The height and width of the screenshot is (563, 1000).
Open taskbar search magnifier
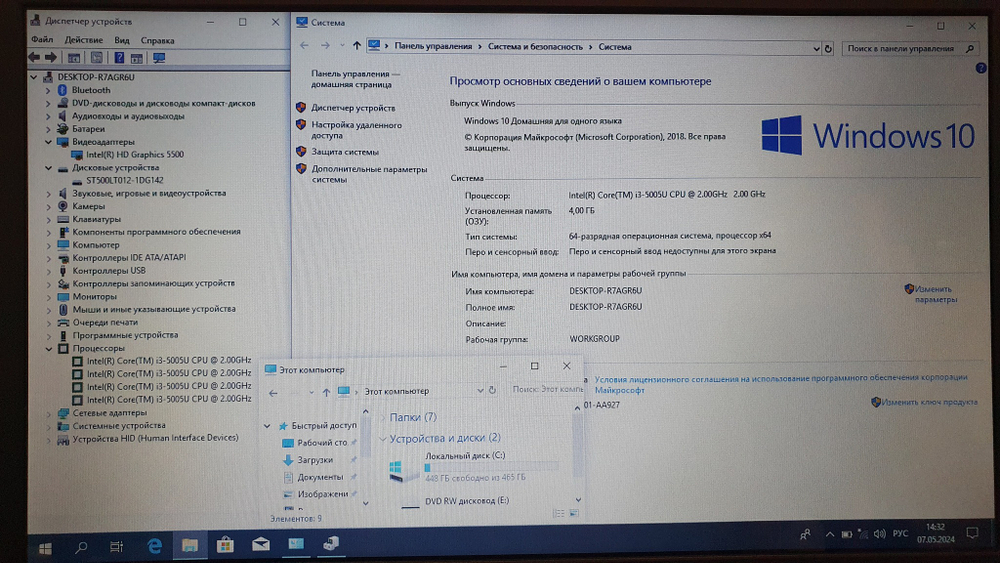coord(81,547)
